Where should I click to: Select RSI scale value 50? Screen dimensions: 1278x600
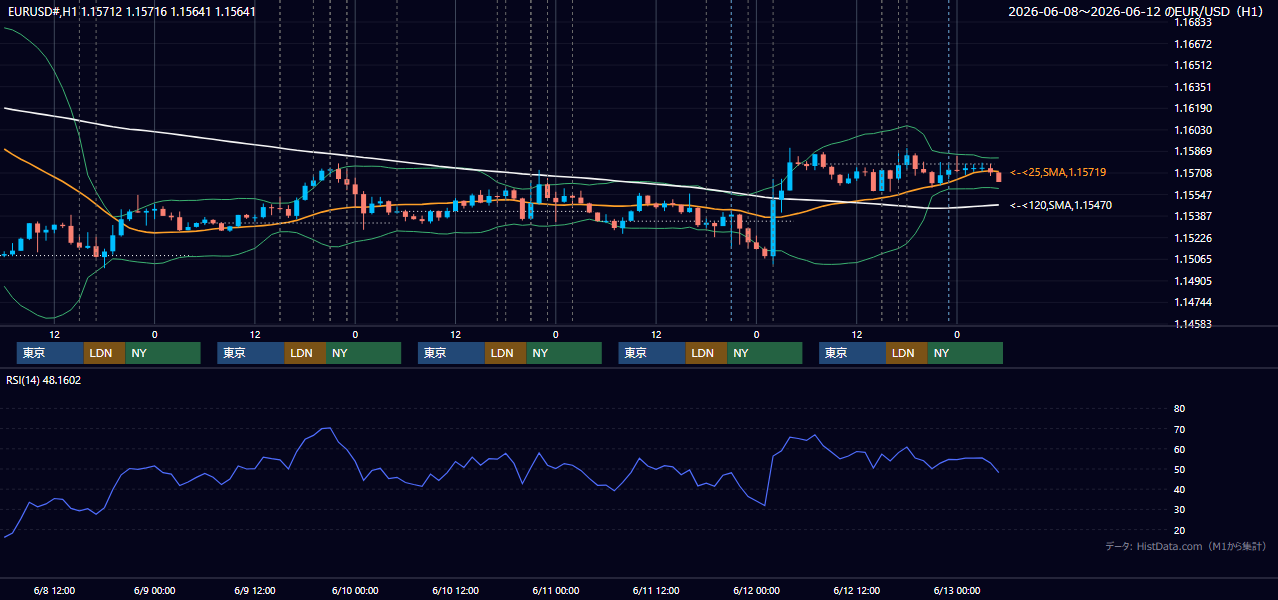(x=1179, y=470)
